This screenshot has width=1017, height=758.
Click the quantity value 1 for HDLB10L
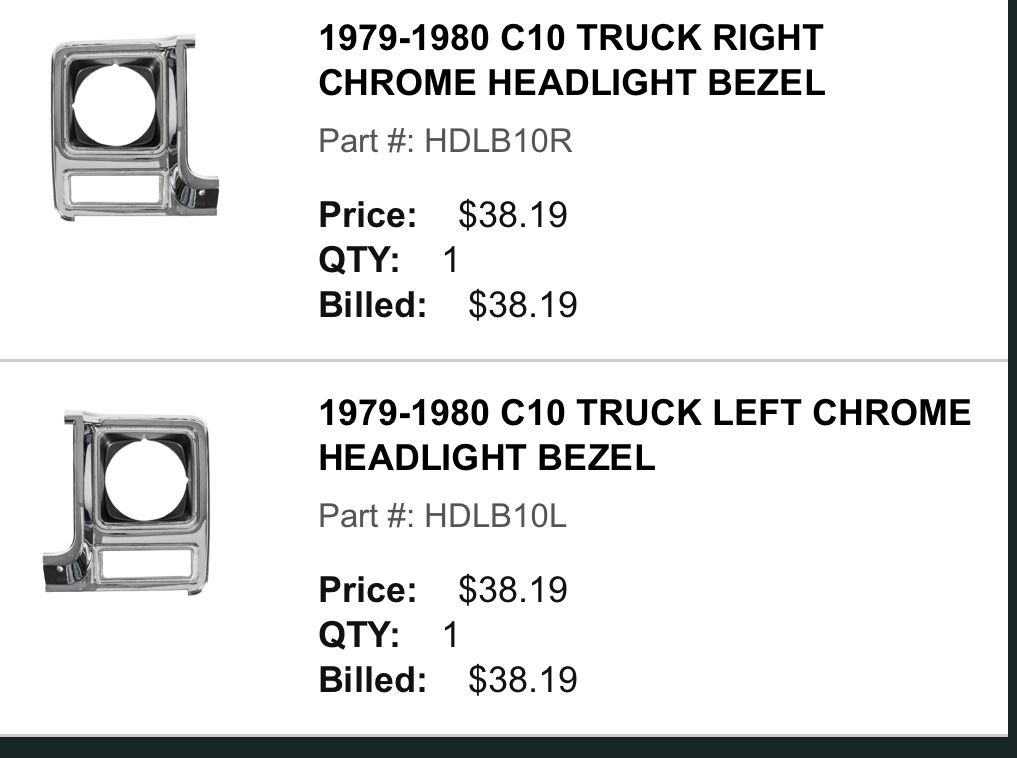(x=450, y=635)
